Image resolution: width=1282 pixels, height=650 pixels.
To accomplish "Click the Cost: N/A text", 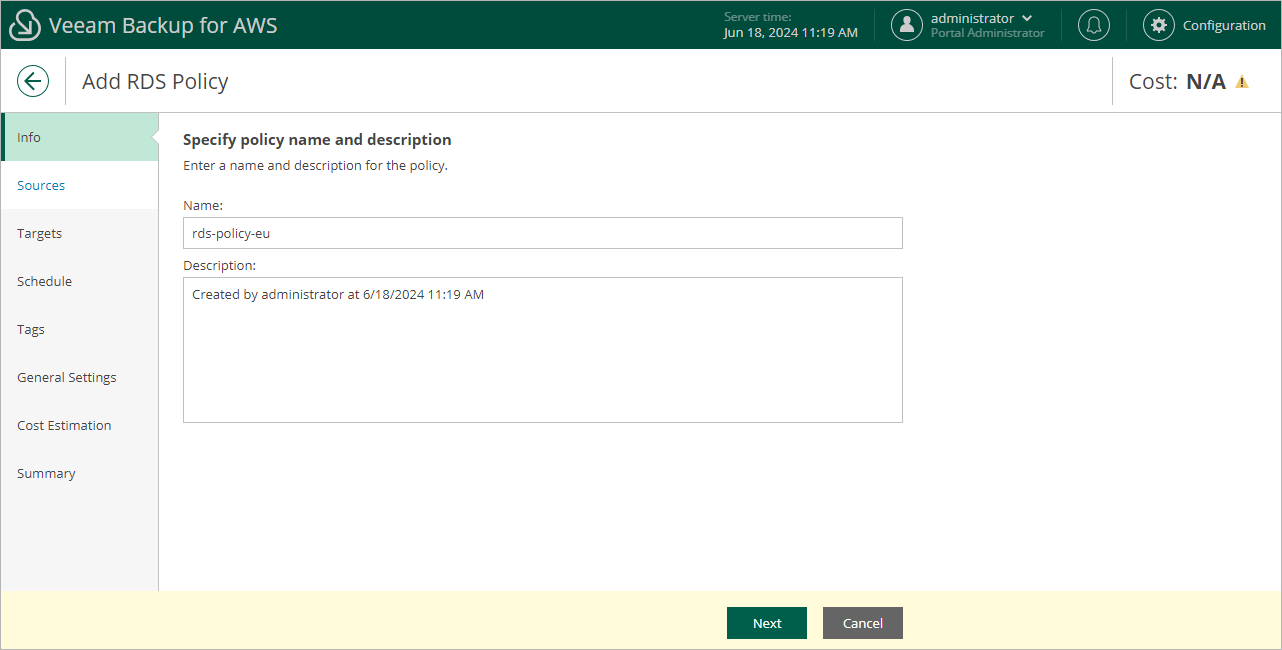I will (1177, 82).
